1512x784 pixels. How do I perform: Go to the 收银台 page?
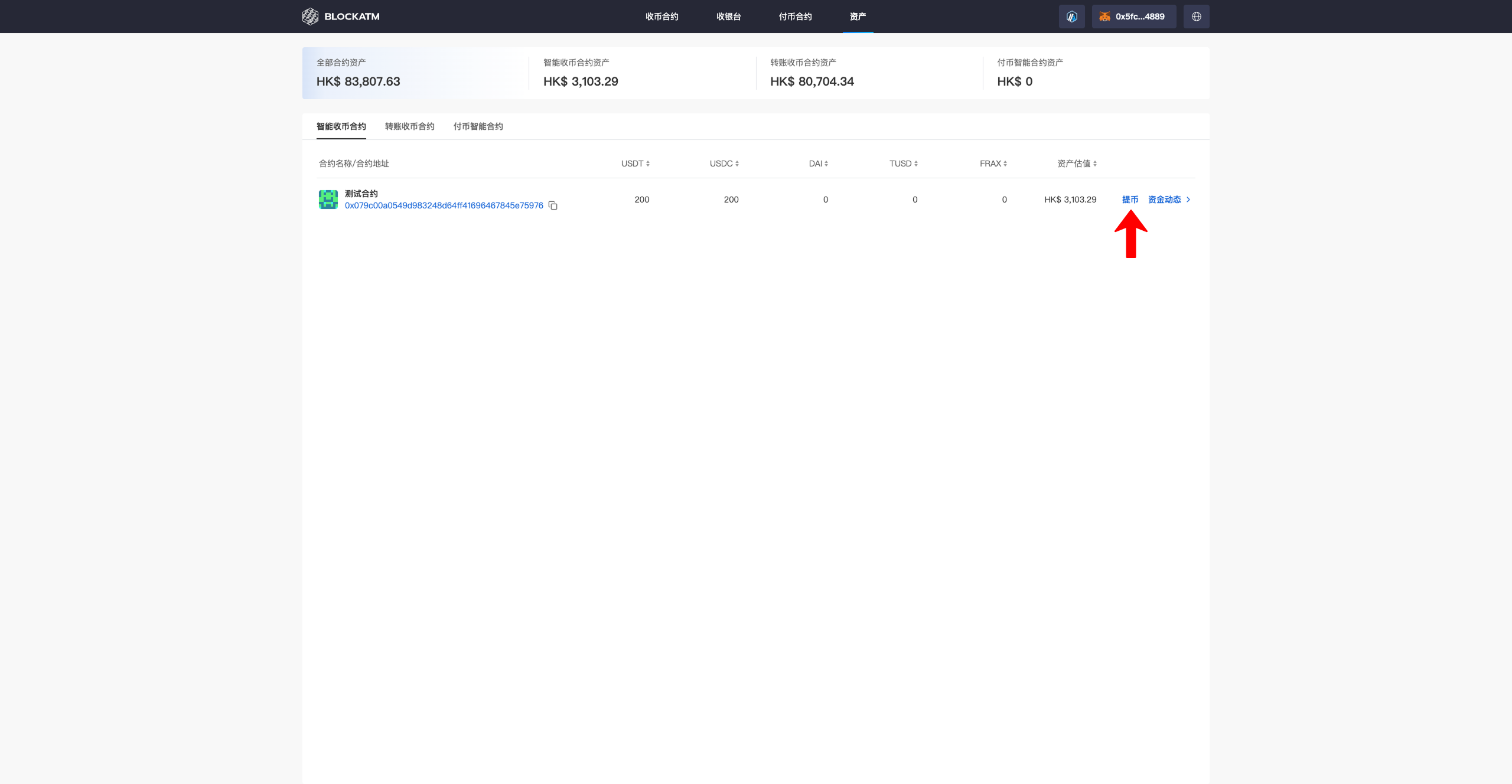(728, 17)
